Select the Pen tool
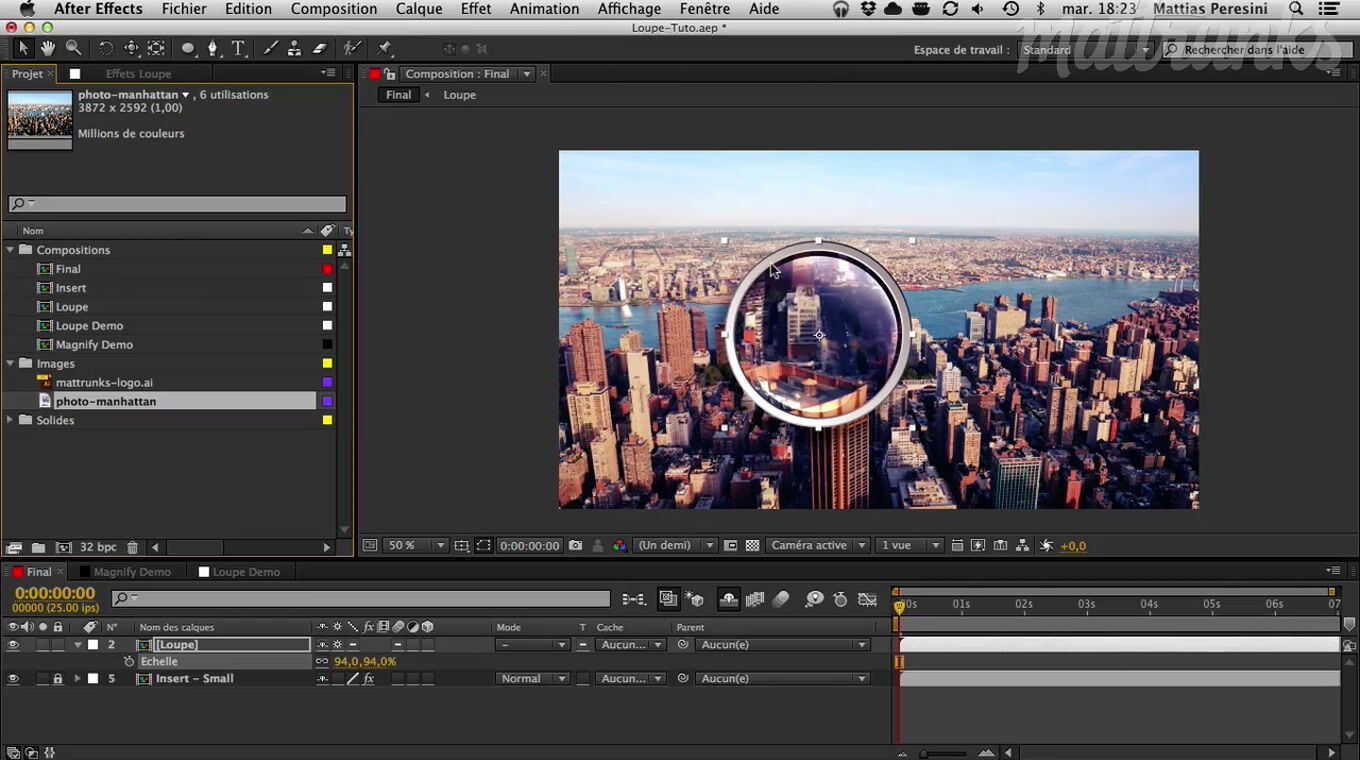Viewport: 1360px width, 760px height. pos(212,48)
